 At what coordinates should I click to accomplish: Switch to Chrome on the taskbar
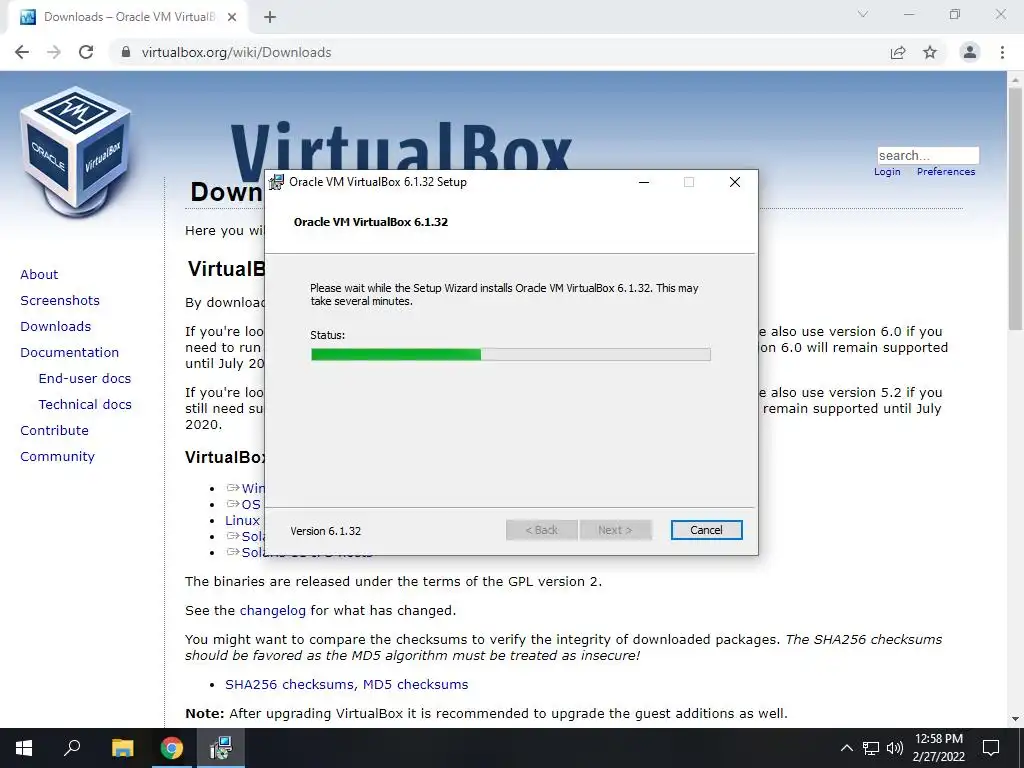(x=172, y=748)
